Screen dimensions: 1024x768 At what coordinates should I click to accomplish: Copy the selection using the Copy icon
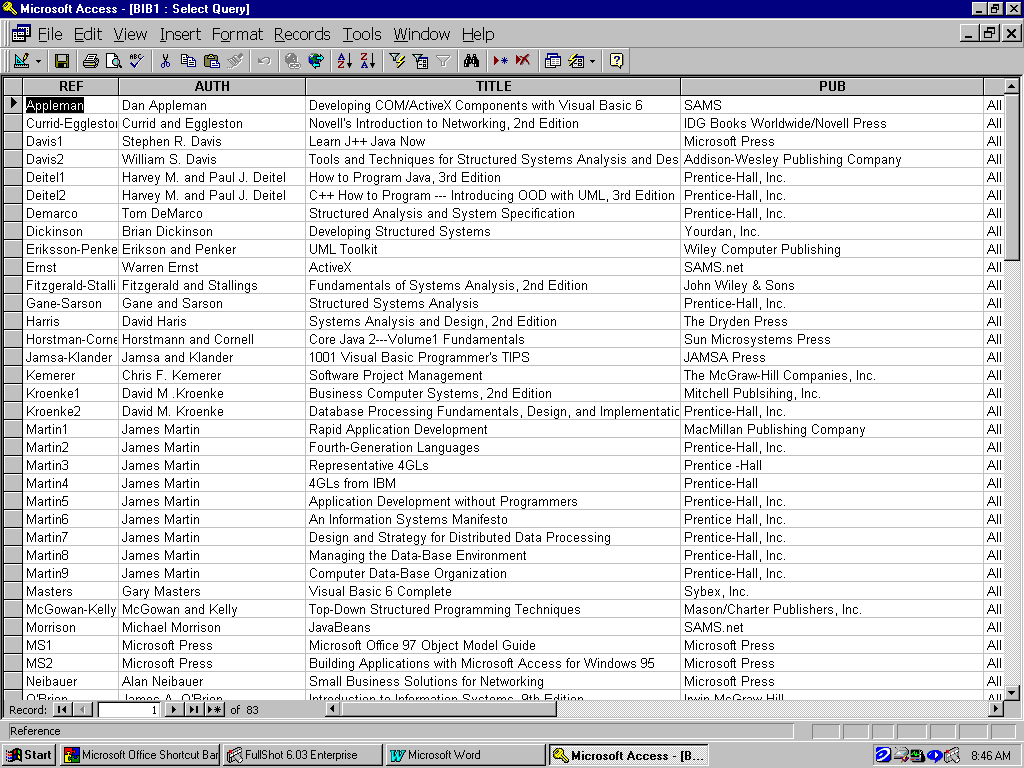(188, 61)
